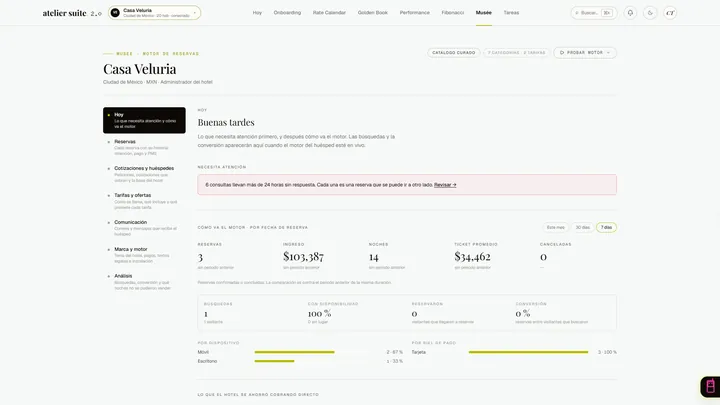
Task: Focus the Buscar search field
Action: tap(594, 13)
